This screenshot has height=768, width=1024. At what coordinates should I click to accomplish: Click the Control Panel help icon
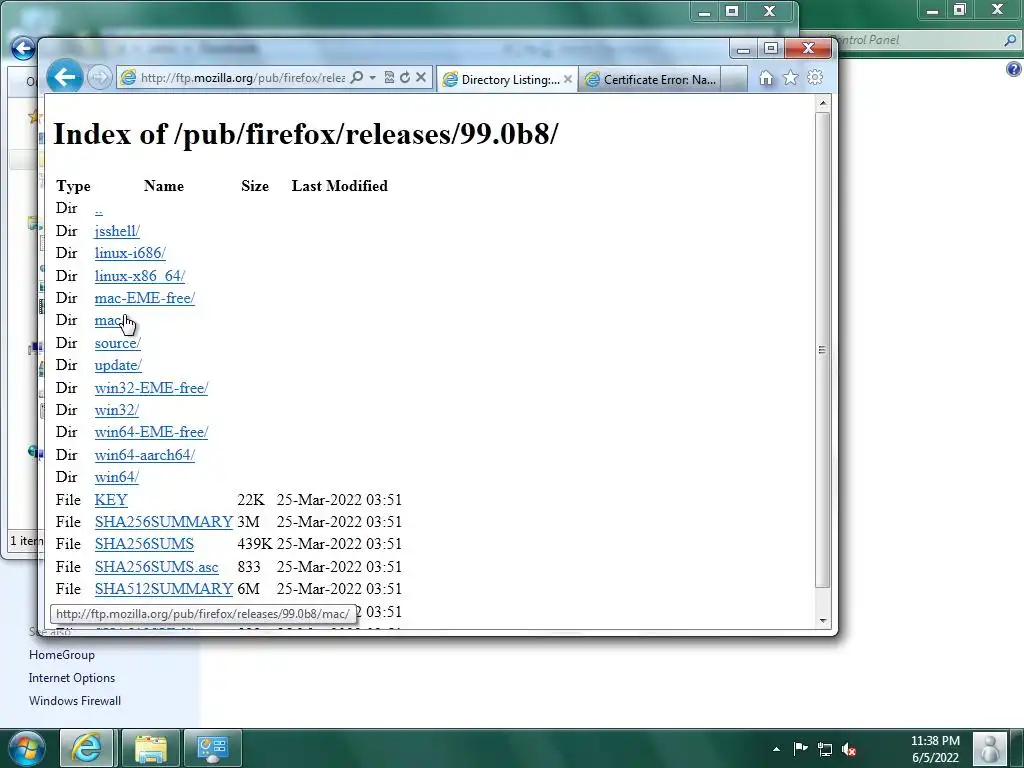(1014, 69)
